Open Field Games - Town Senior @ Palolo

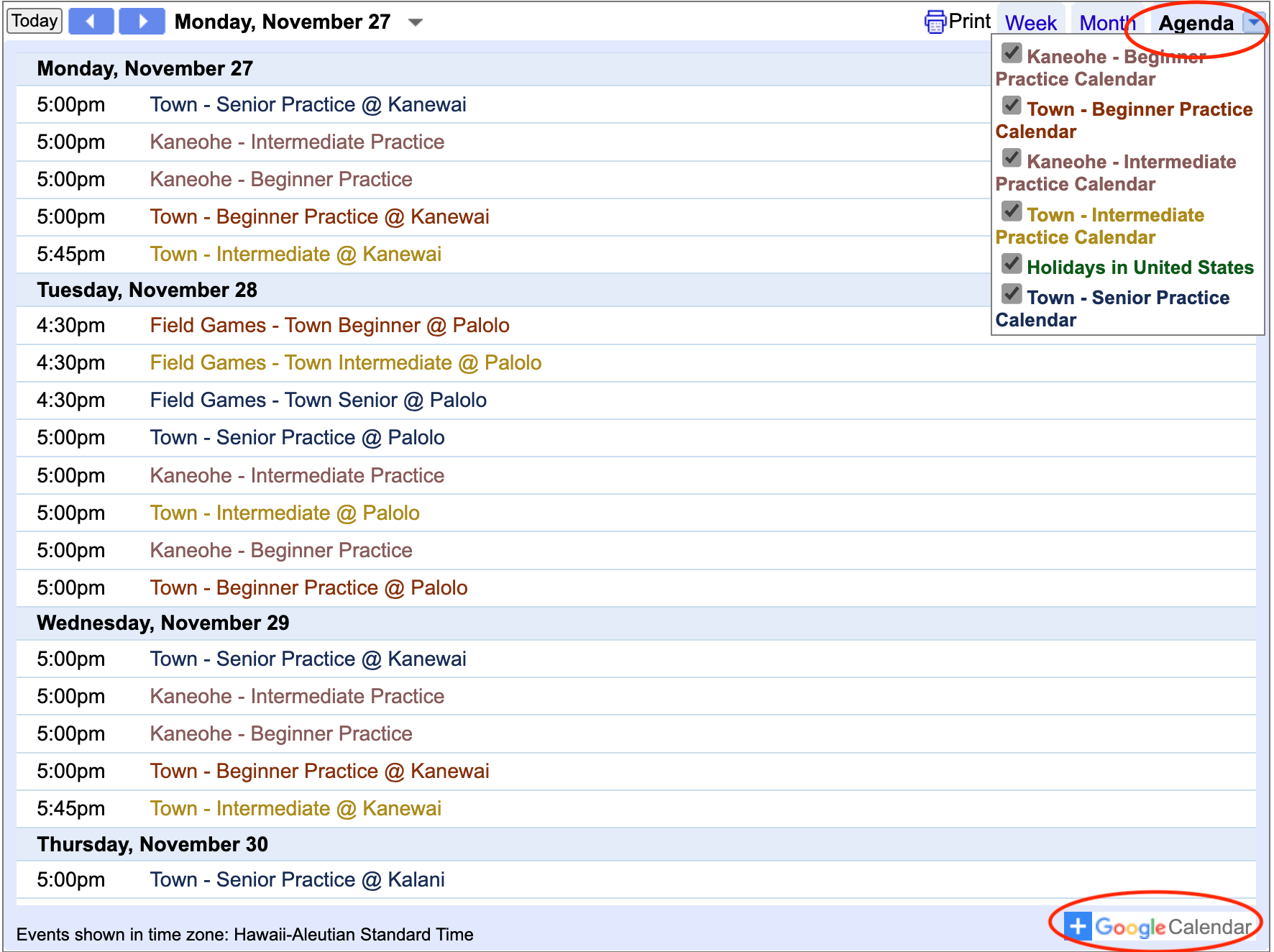pos(318,400)
